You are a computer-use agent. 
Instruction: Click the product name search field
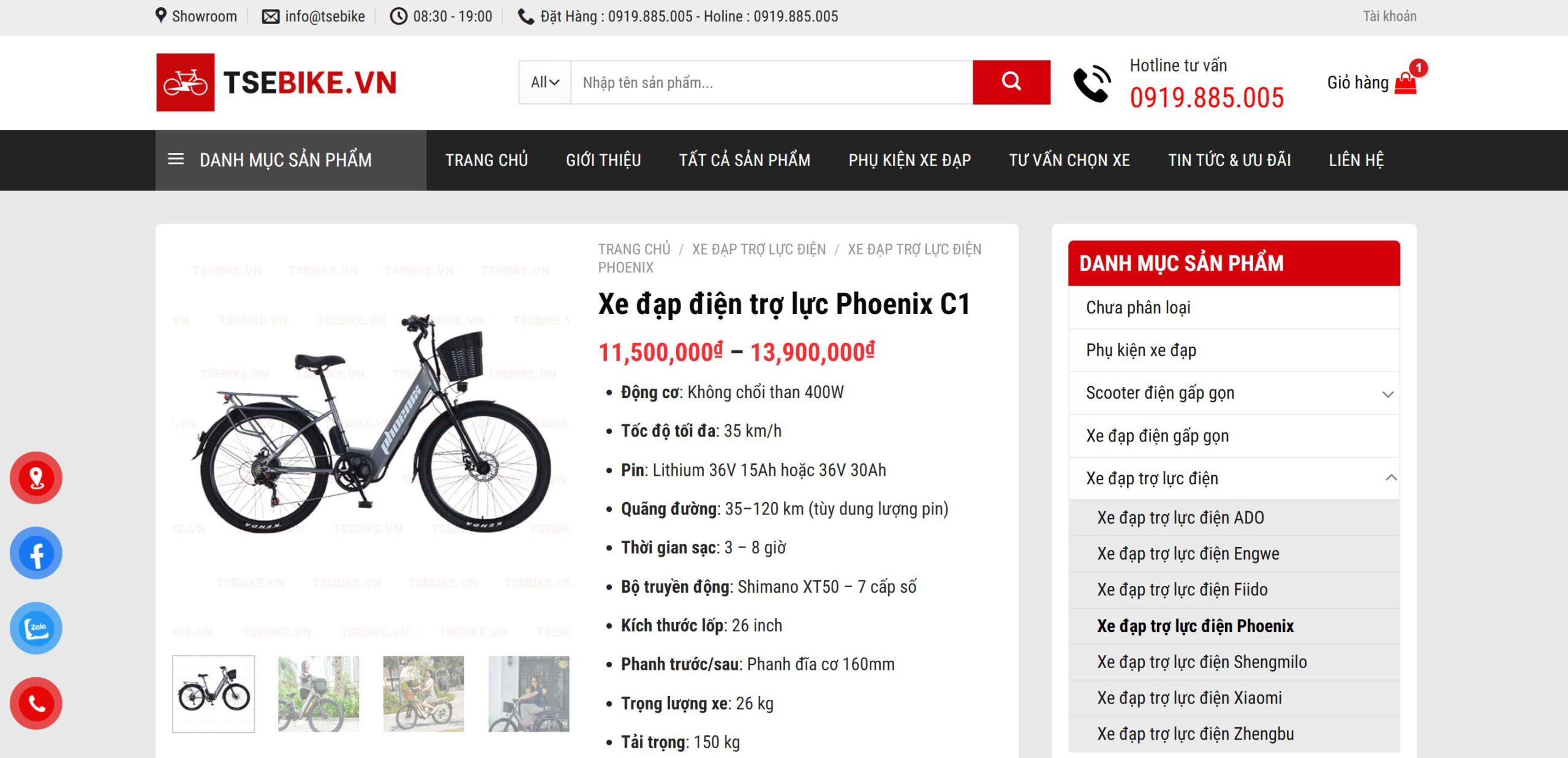click(772, 82)
